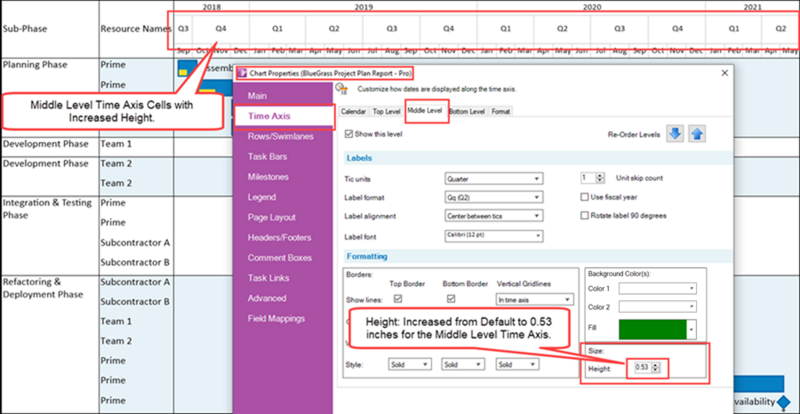Screen dimensions: 800x414
Task: Click the Sub-Phase column header
Action: [25, 29]
